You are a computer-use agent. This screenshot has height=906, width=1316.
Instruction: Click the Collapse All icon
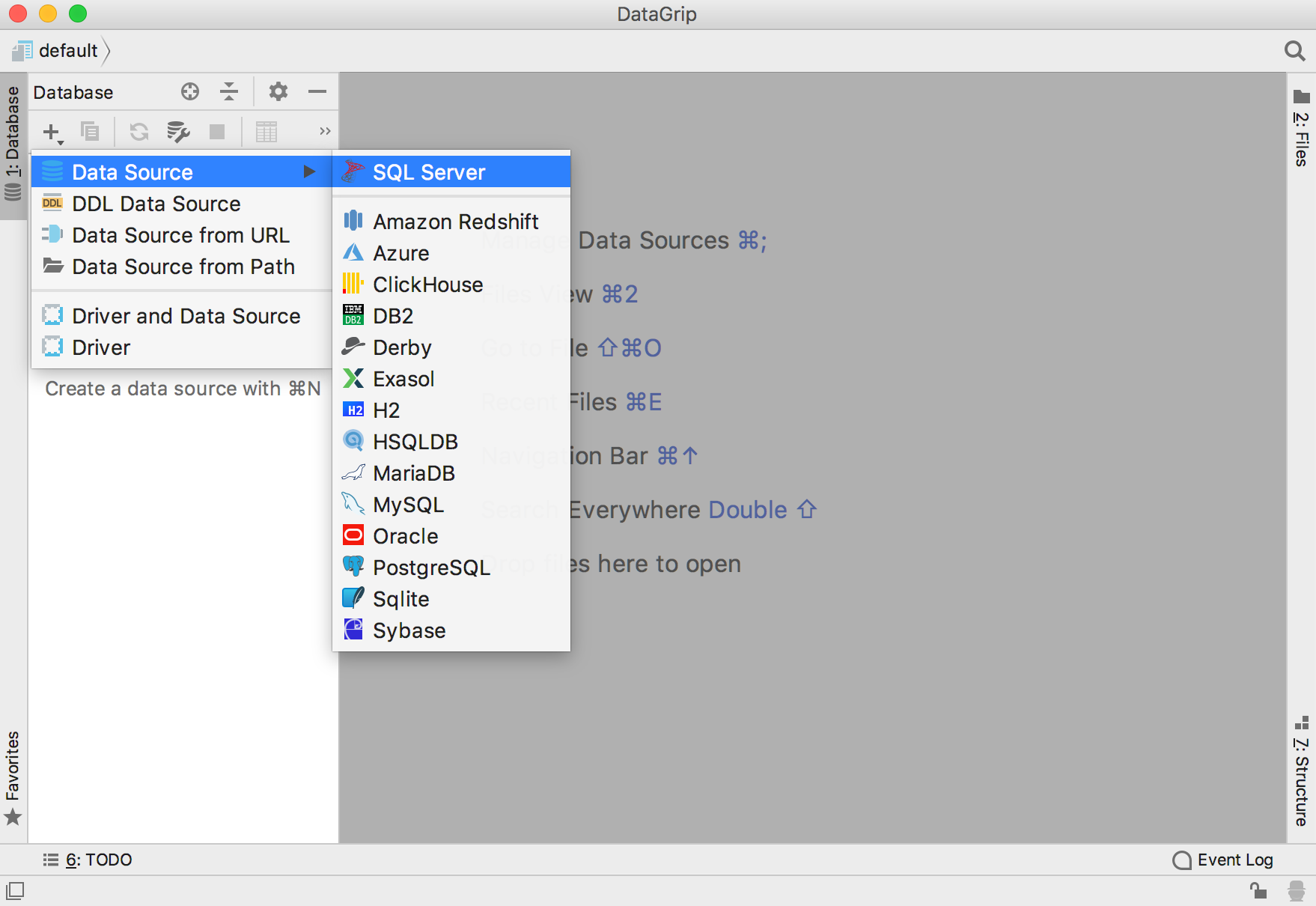click(x=229, y=91)
